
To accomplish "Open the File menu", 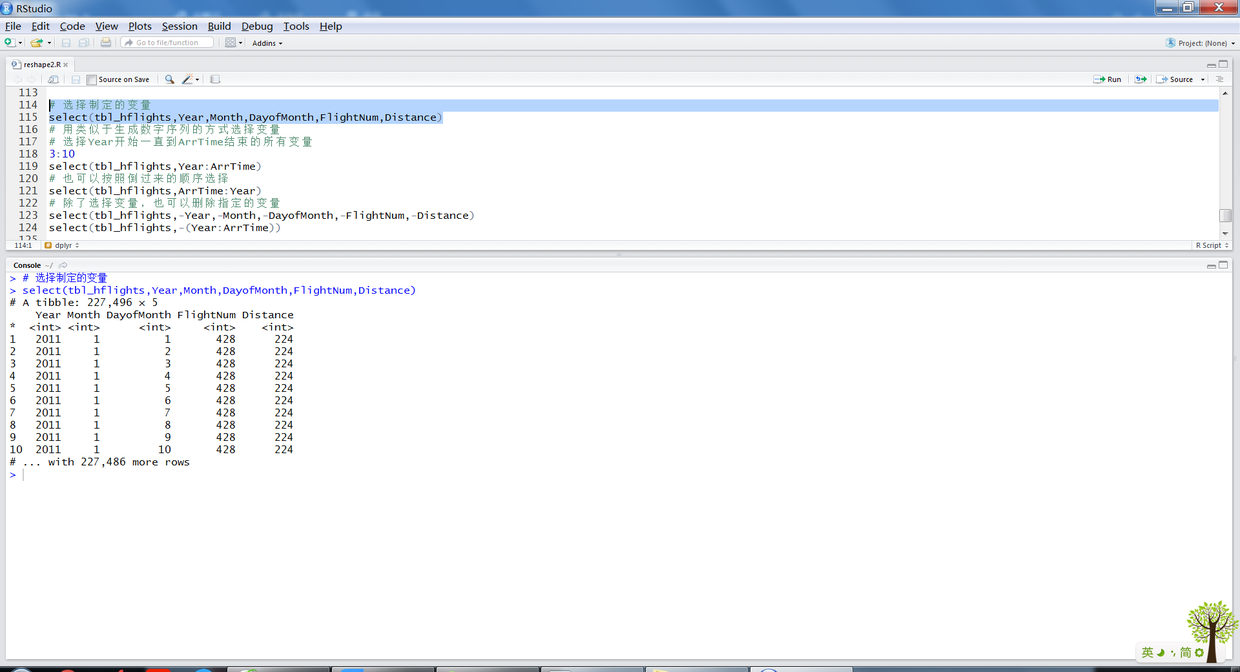I will coord(13,26).
